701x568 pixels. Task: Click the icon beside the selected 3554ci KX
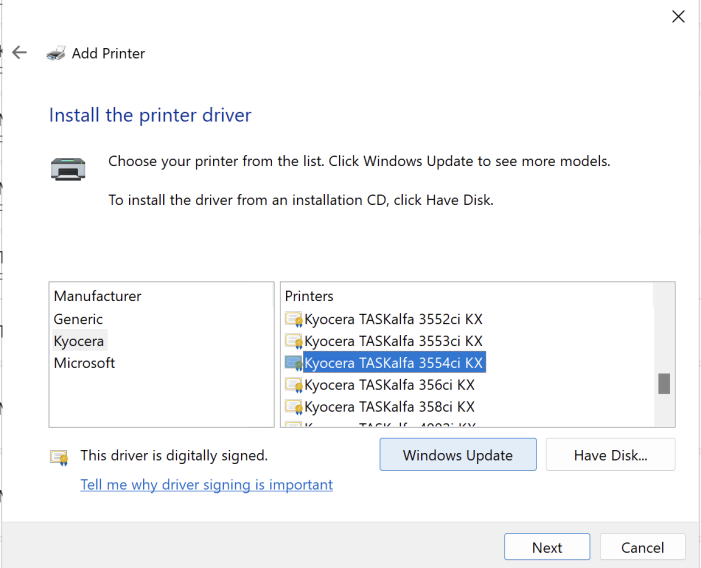tap(294, 363)
